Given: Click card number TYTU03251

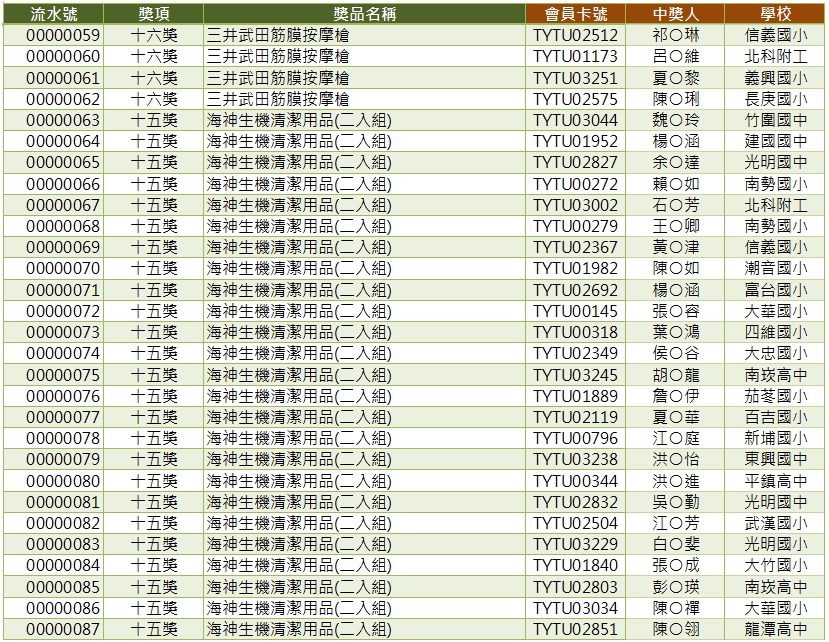Looking at the screenshot, I should coord(575,78).
